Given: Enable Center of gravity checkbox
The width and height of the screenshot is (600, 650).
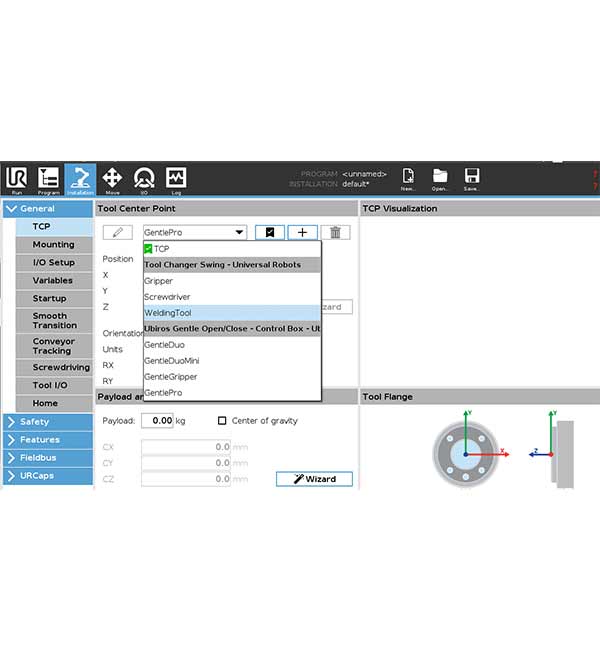Looking at the screenshot, I should click(x=222, y=421).
